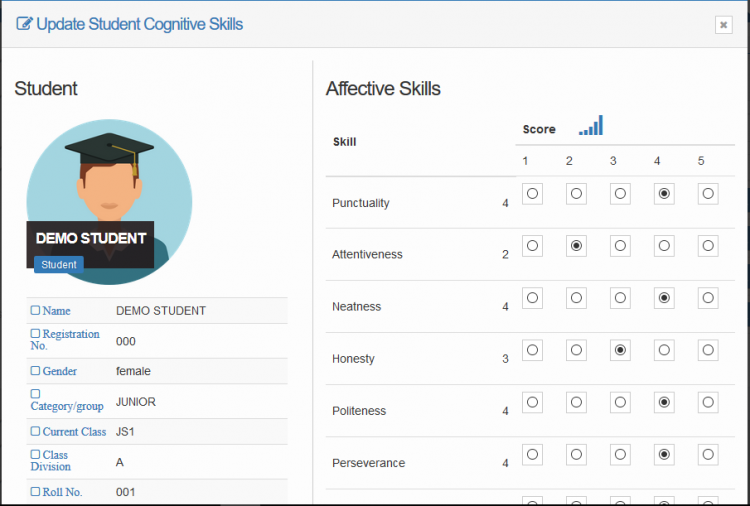Click the edit pencil icon in title
750x506 pixels.
(24, 24)
